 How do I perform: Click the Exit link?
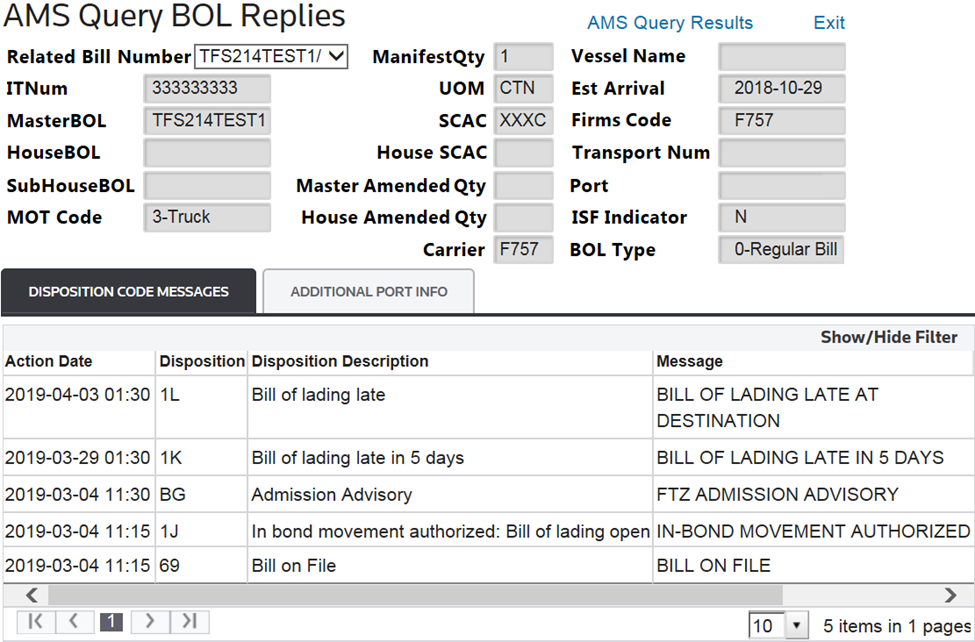click(x=828, y=23)
